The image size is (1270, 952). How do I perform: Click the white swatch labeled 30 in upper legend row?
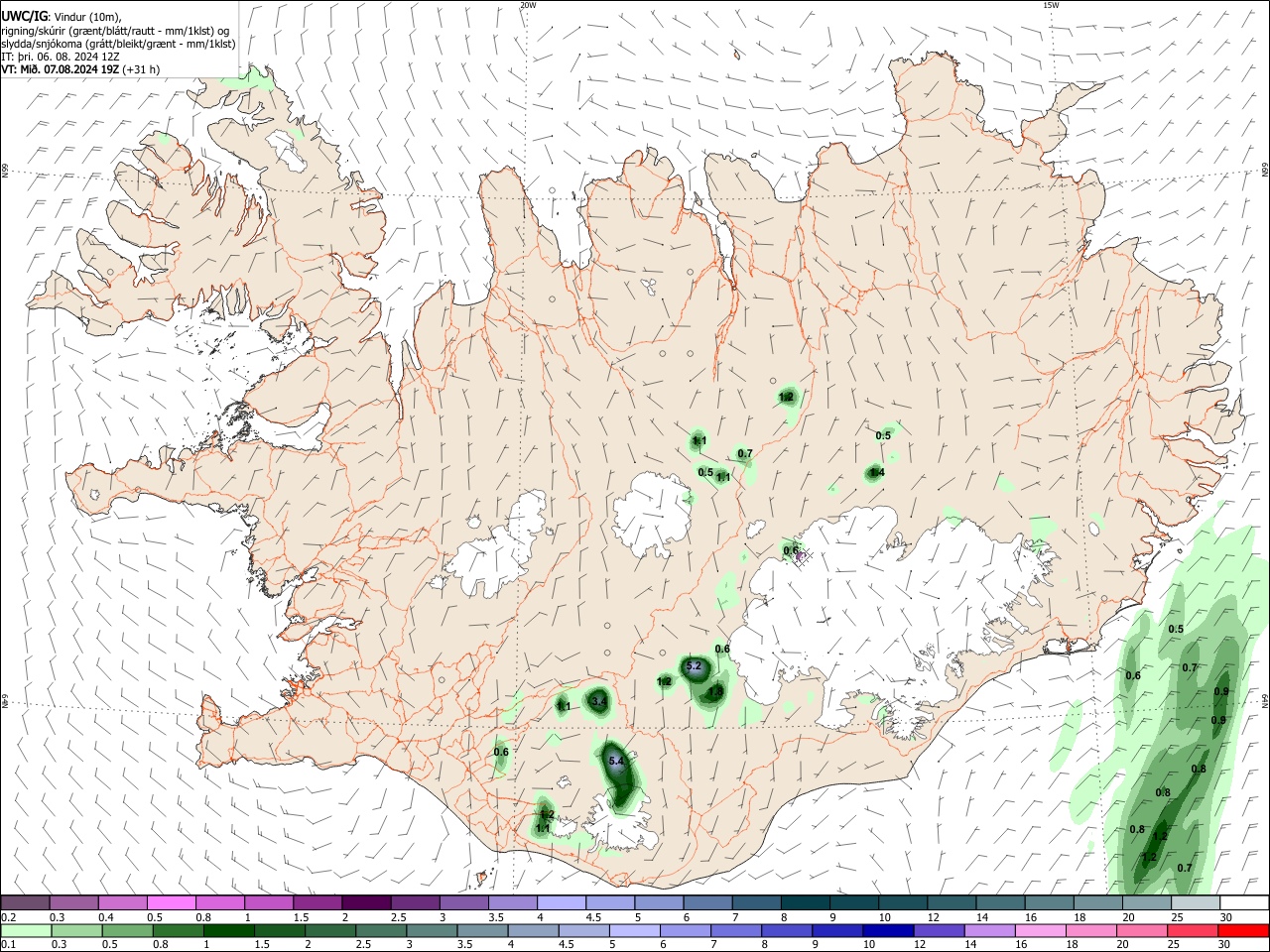pos(1243,902)
